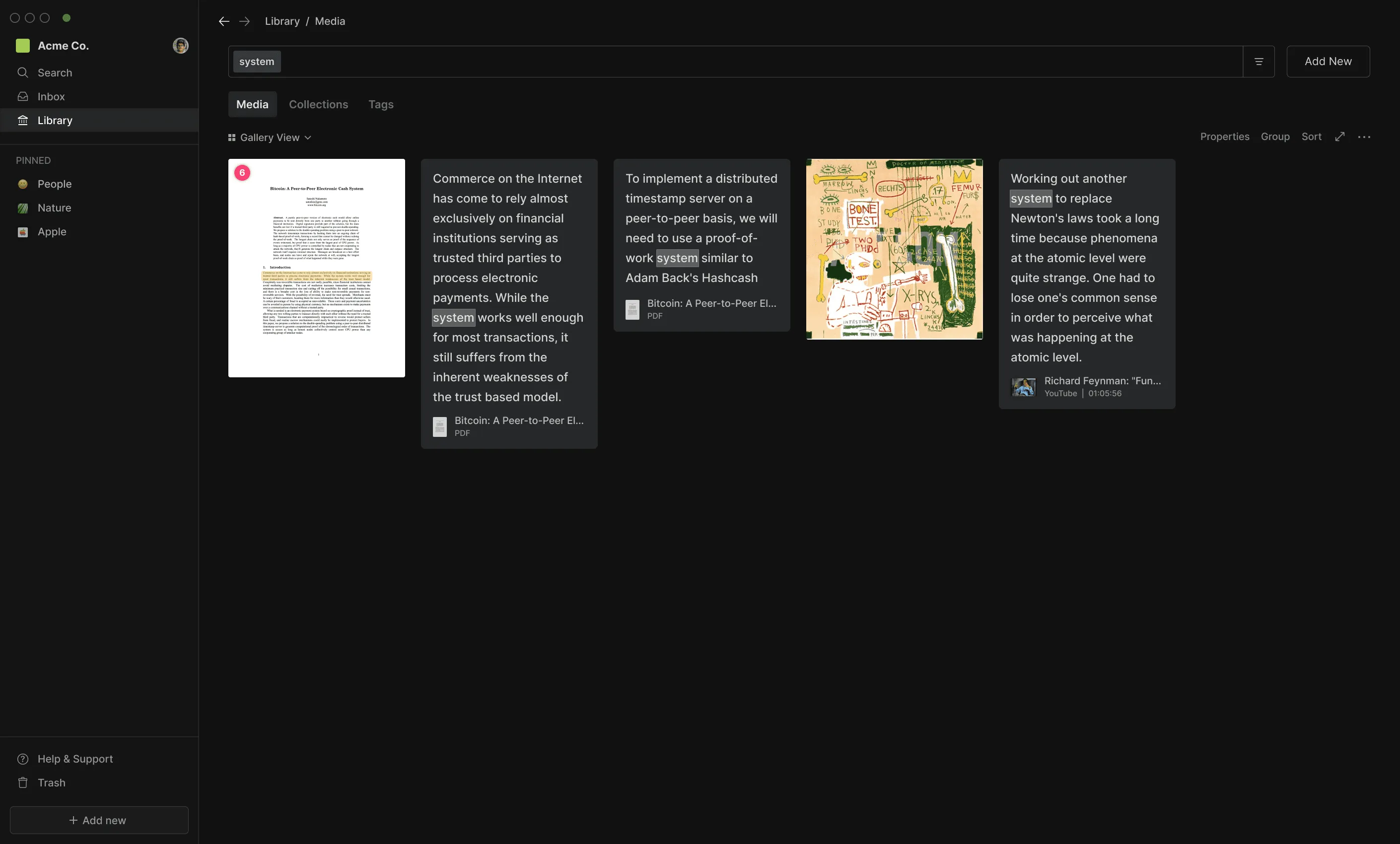Open the search filter options icon
The height and width of the screenshot is (844, 1400).
click(1259, 62)
